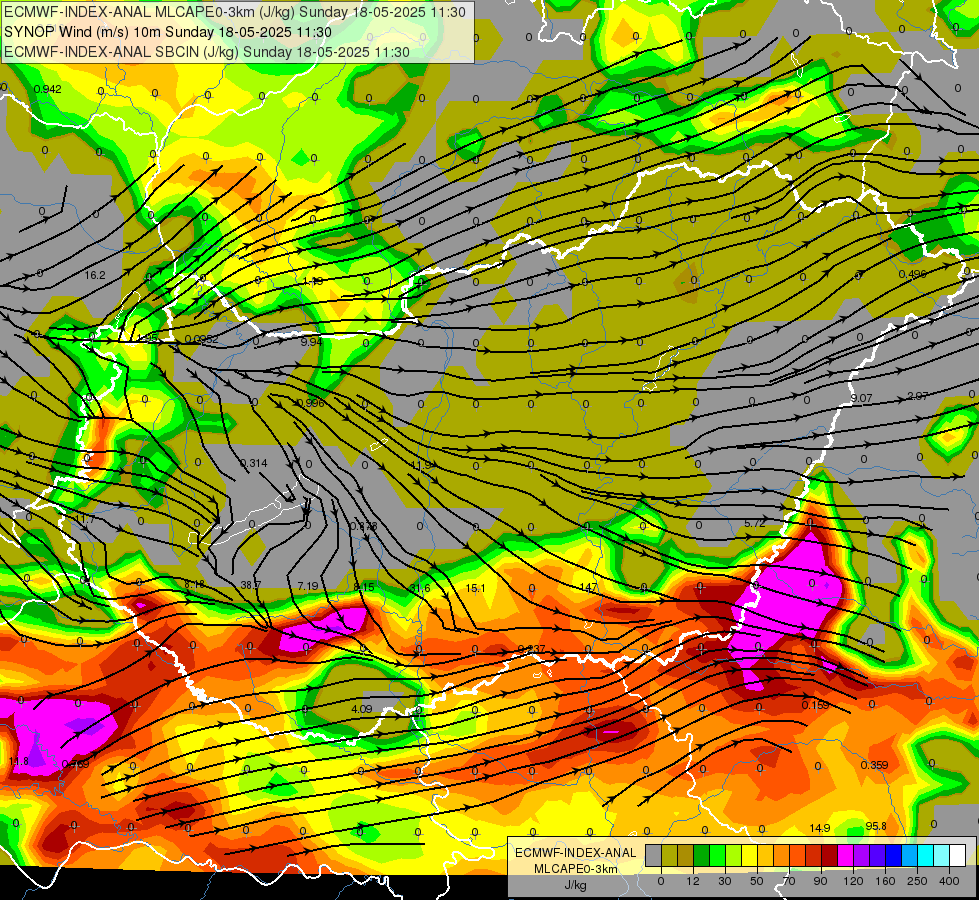This screenshot has height=900, width=979.
Task: Click the station value 9.07
Action: (861, 398)
